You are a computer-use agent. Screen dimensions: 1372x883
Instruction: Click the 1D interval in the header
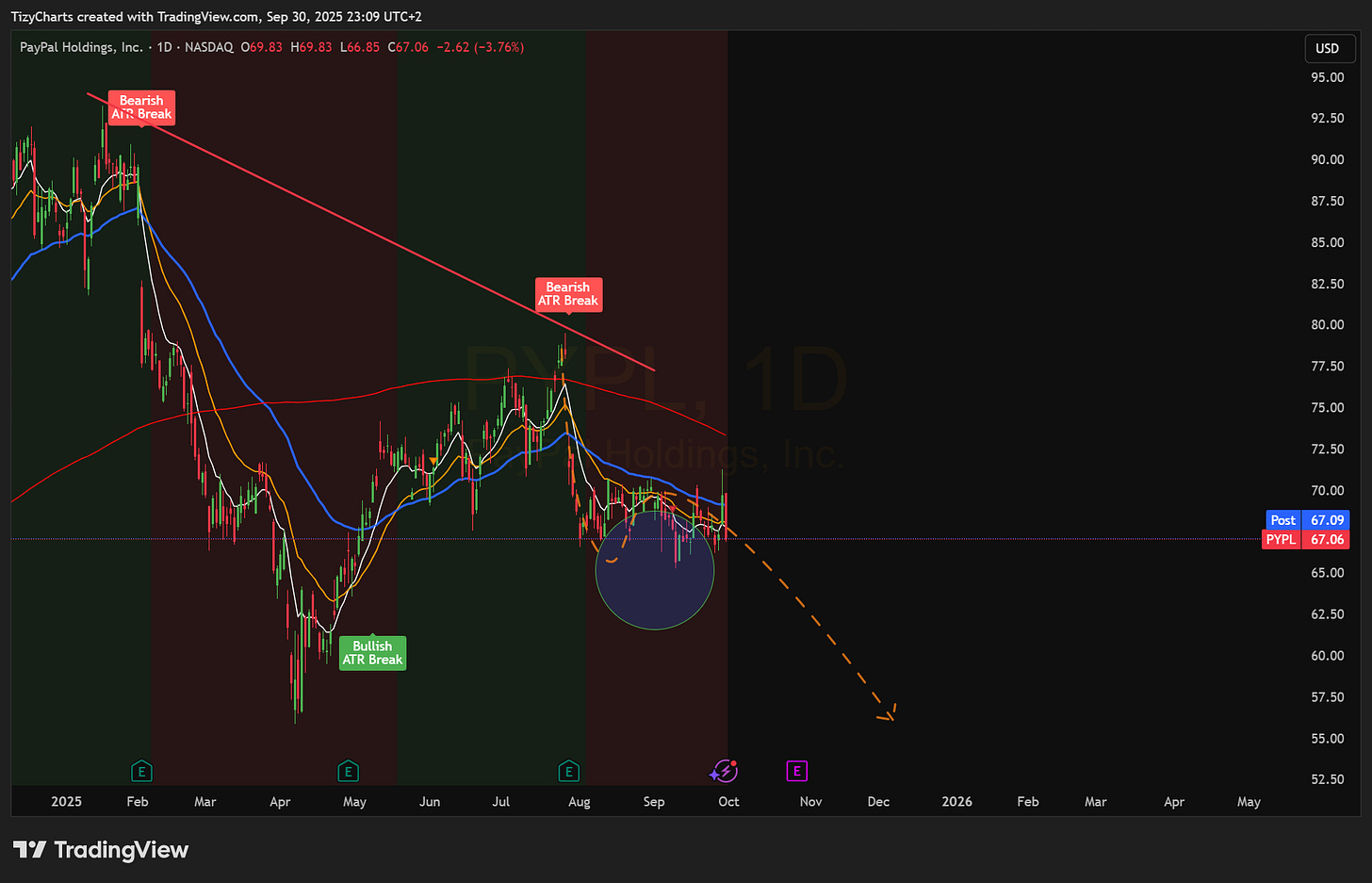pyautogui.click(x=165, y=47)
